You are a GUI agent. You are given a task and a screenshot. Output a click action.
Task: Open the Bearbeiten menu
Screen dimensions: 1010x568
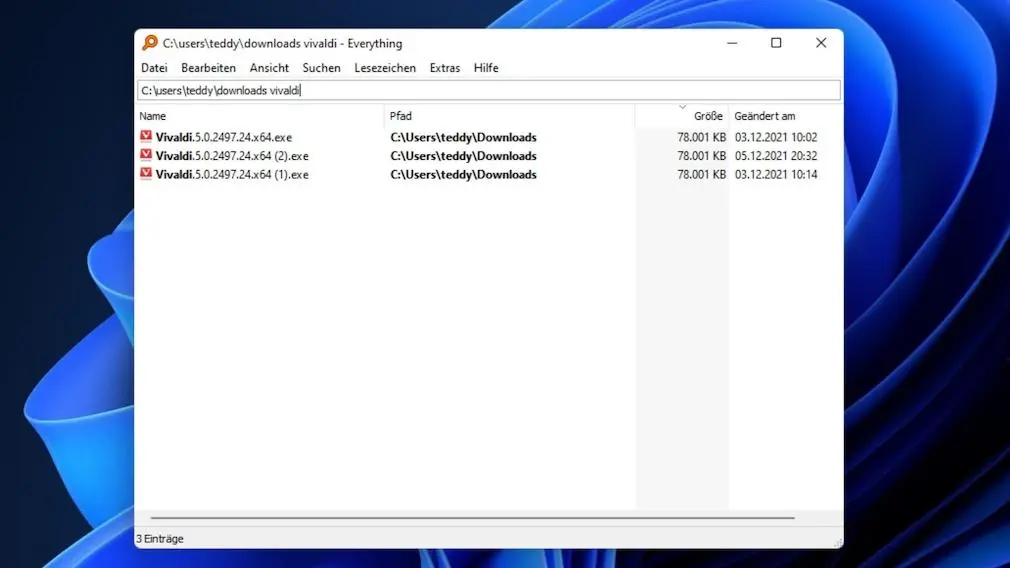click(x=208, y=68)
